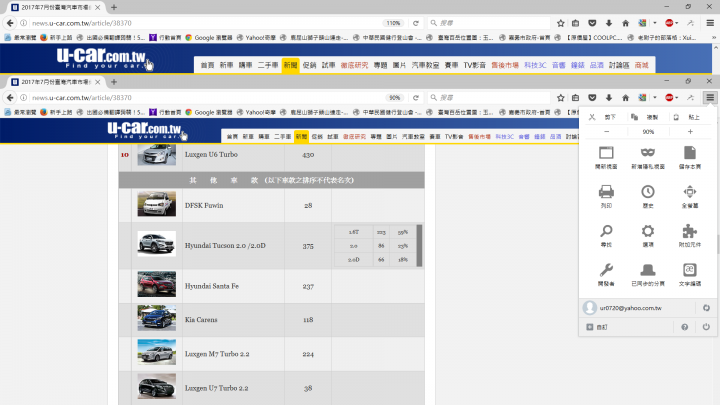Zoom in with plus in menu panel
The height and width of the screenshot is (405, 720).
point(690,132)
